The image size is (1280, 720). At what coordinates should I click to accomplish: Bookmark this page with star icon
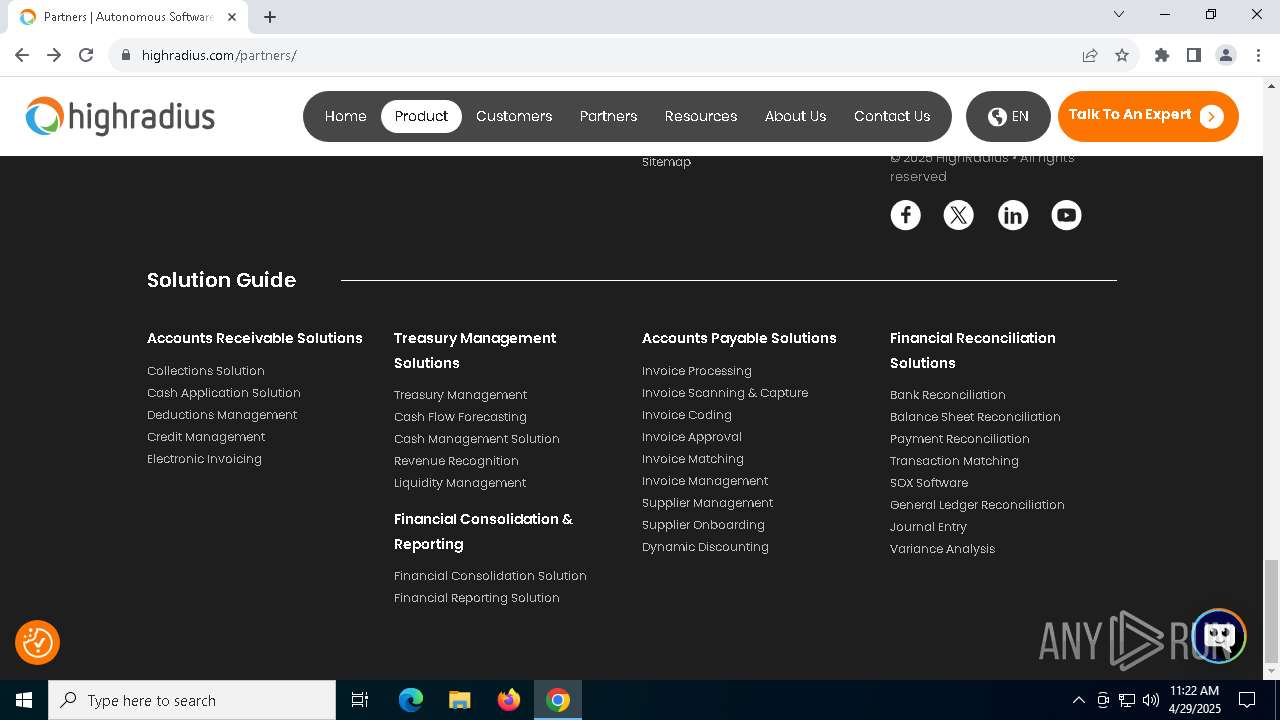1122,55
